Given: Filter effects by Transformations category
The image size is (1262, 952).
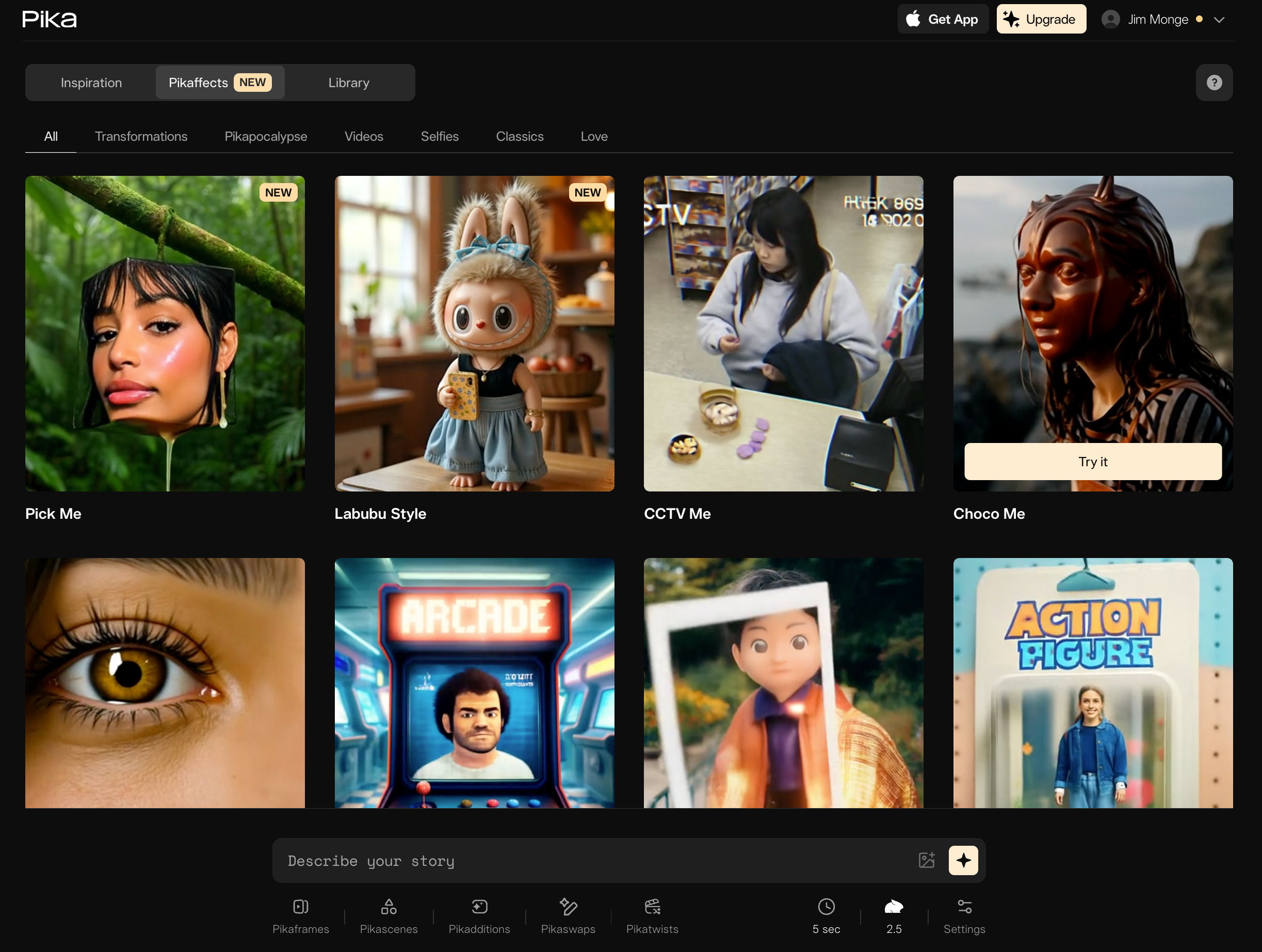Looking at the screenshot, I should [141, 136].
